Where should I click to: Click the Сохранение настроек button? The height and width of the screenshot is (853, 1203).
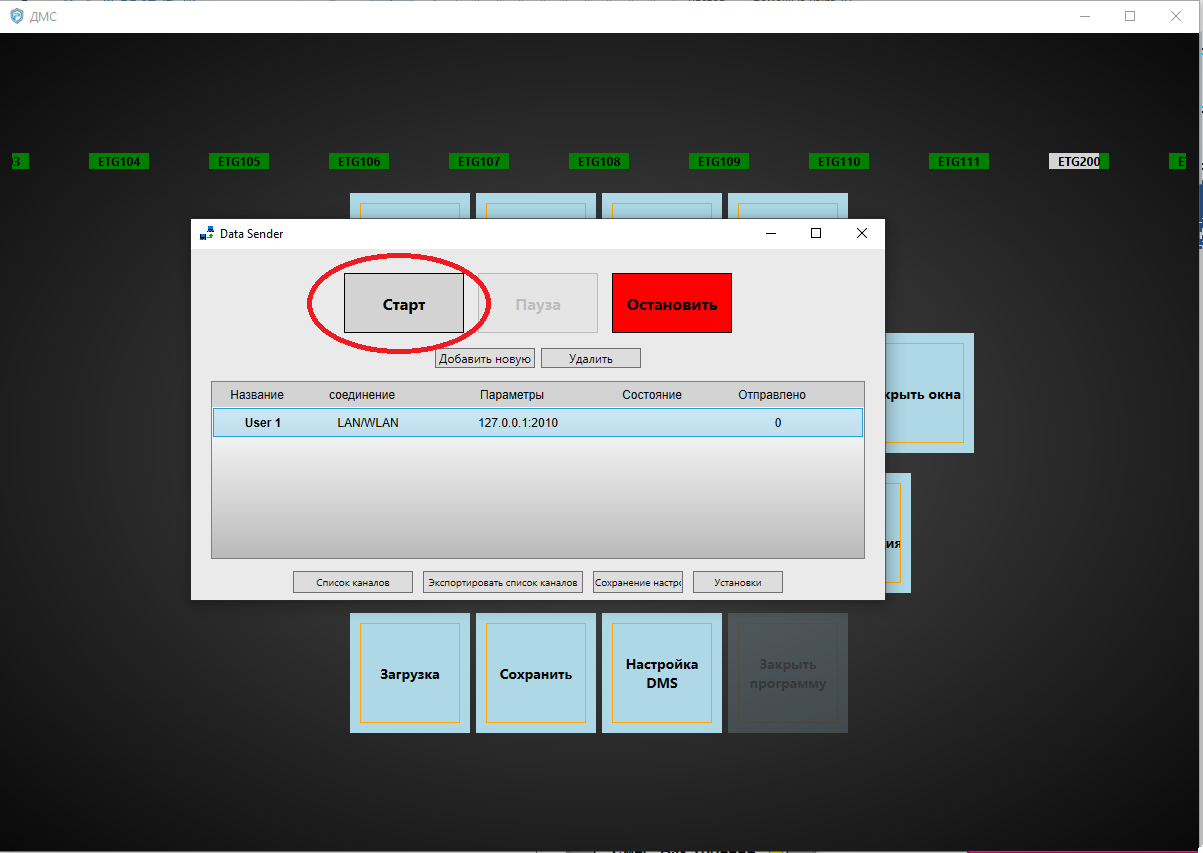click(x=638, y=582)
